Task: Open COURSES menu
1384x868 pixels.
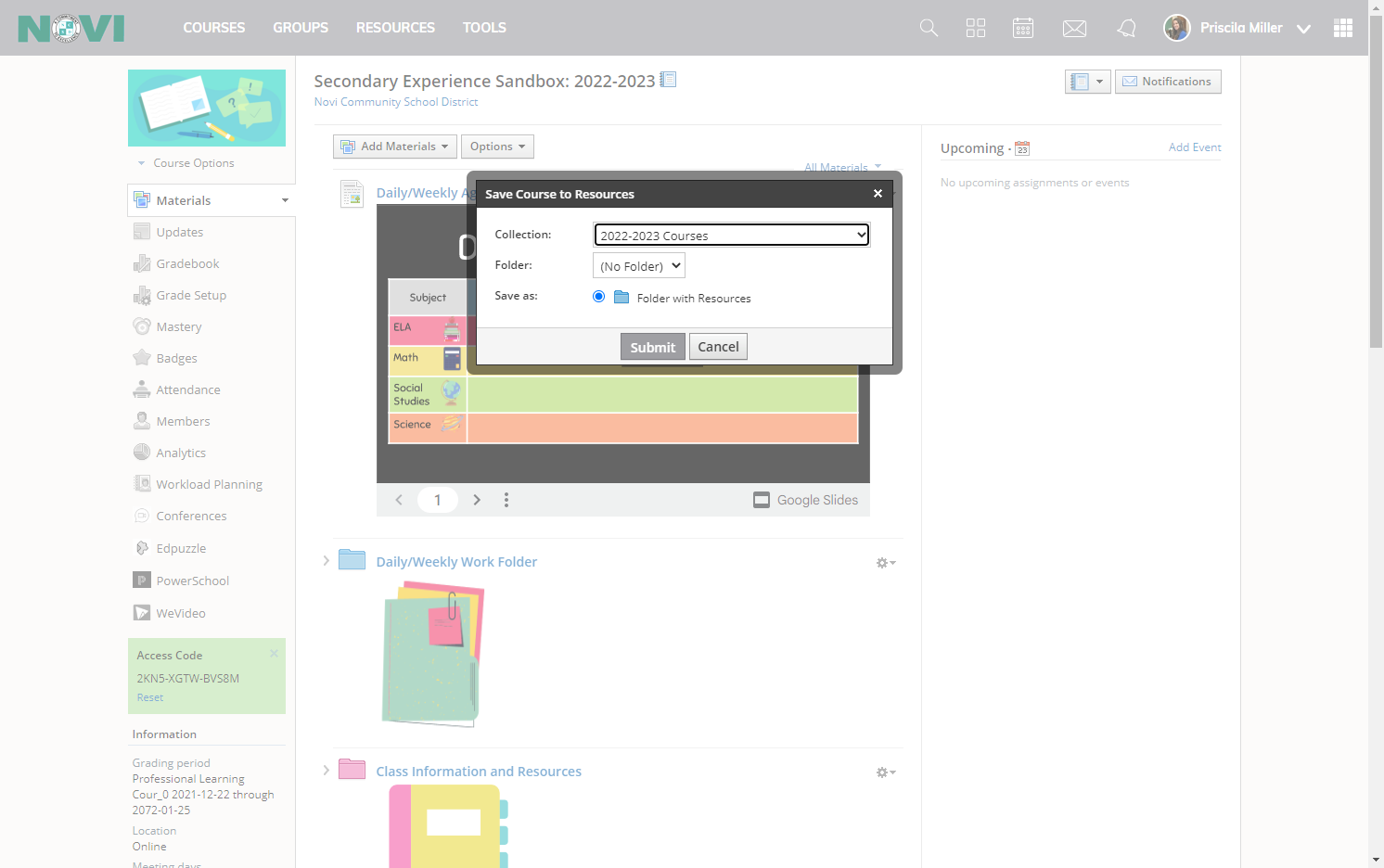Action: [214, 28]
